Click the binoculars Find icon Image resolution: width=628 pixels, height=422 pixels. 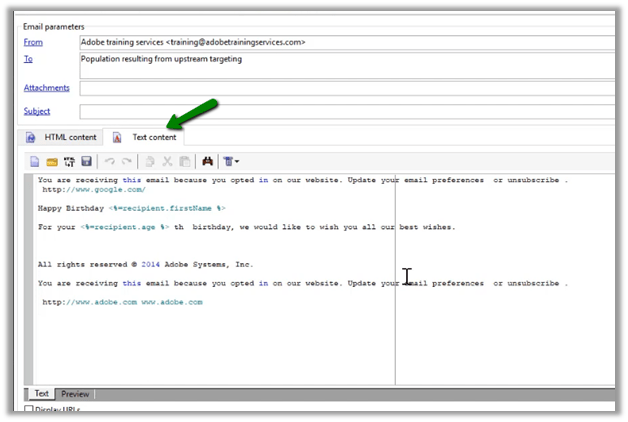tap(209, 162)
